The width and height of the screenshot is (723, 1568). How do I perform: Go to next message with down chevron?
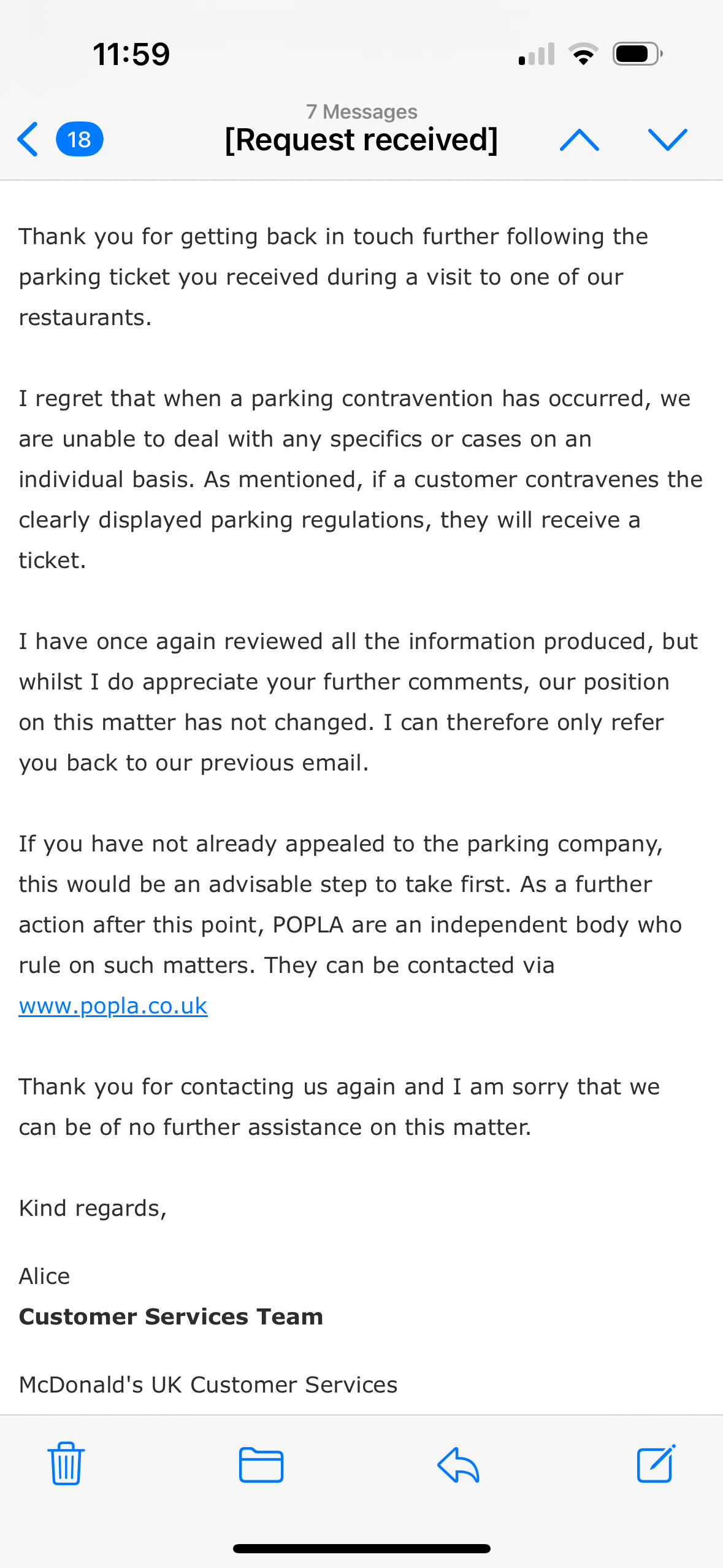[667, 140]
